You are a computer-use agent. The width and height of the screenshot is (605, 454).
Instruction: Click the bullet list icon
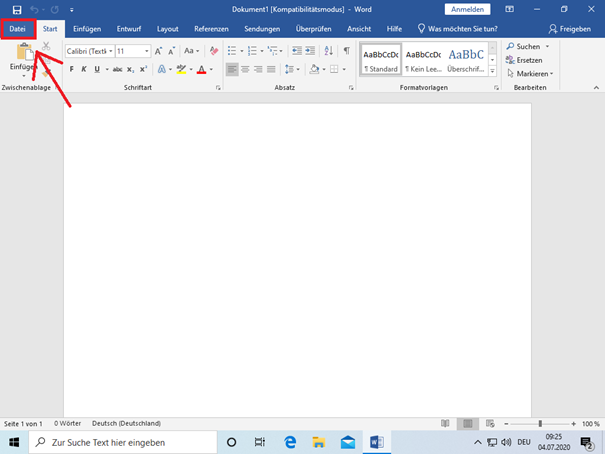point(232,50)
